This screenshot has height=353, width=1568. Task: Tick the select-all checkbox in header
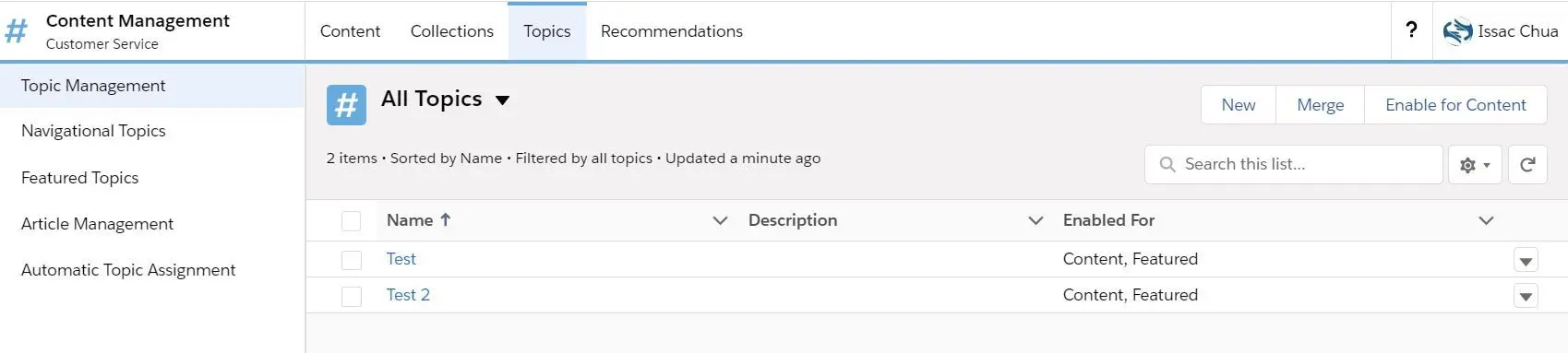(x=351, y=221)
